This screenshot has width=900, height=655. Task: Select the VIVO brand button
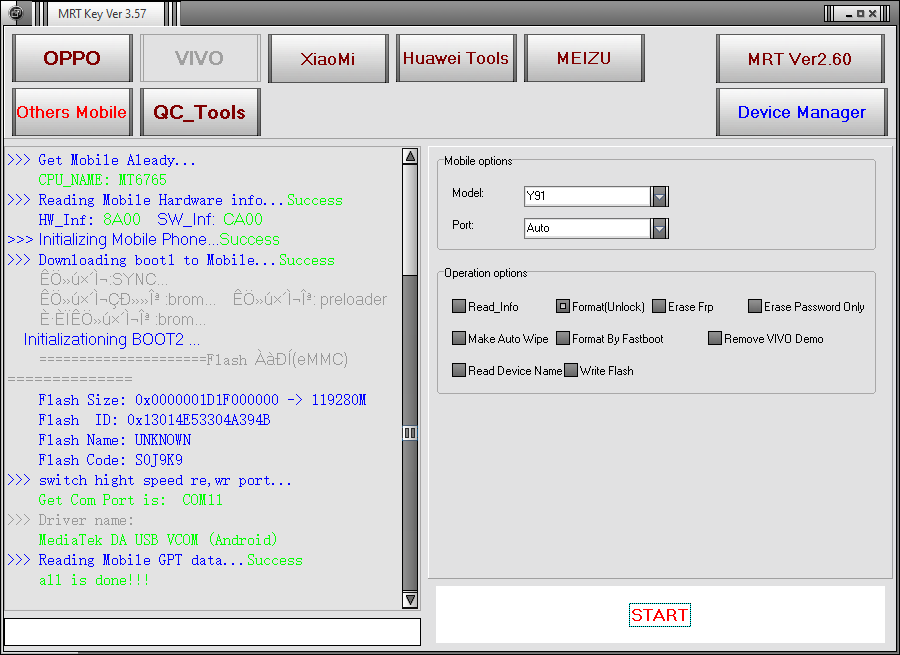[x=200, y=58]
